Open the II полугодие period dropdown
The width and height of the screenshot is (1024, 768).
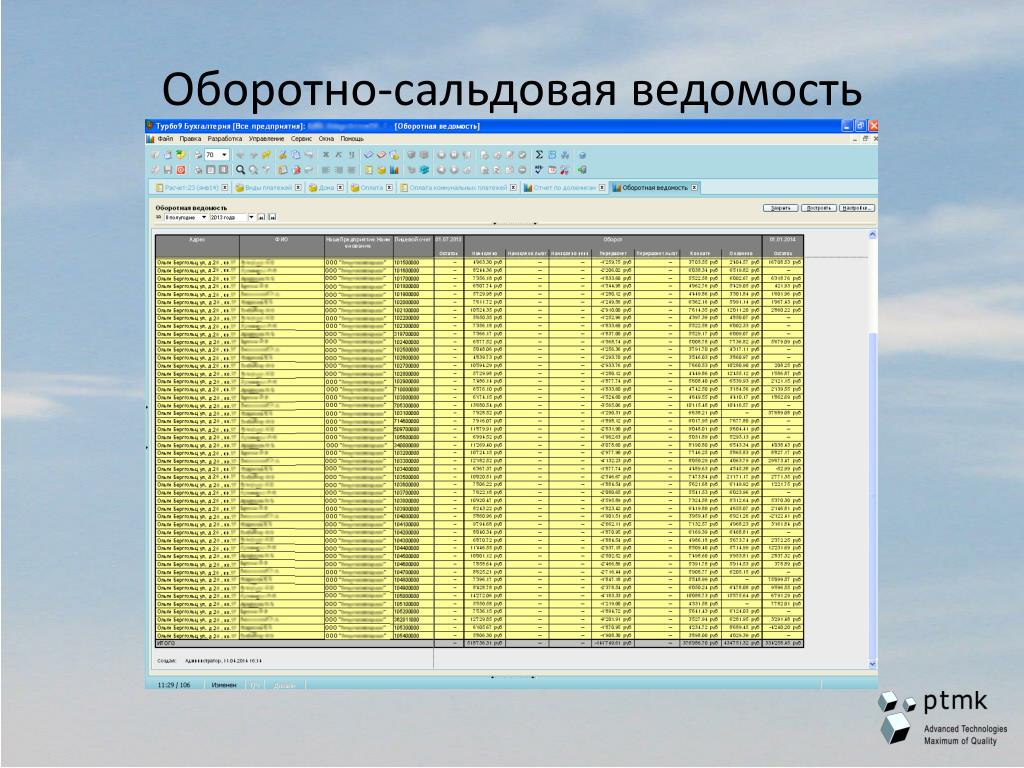pyautogui.click(x=204, y=217)
